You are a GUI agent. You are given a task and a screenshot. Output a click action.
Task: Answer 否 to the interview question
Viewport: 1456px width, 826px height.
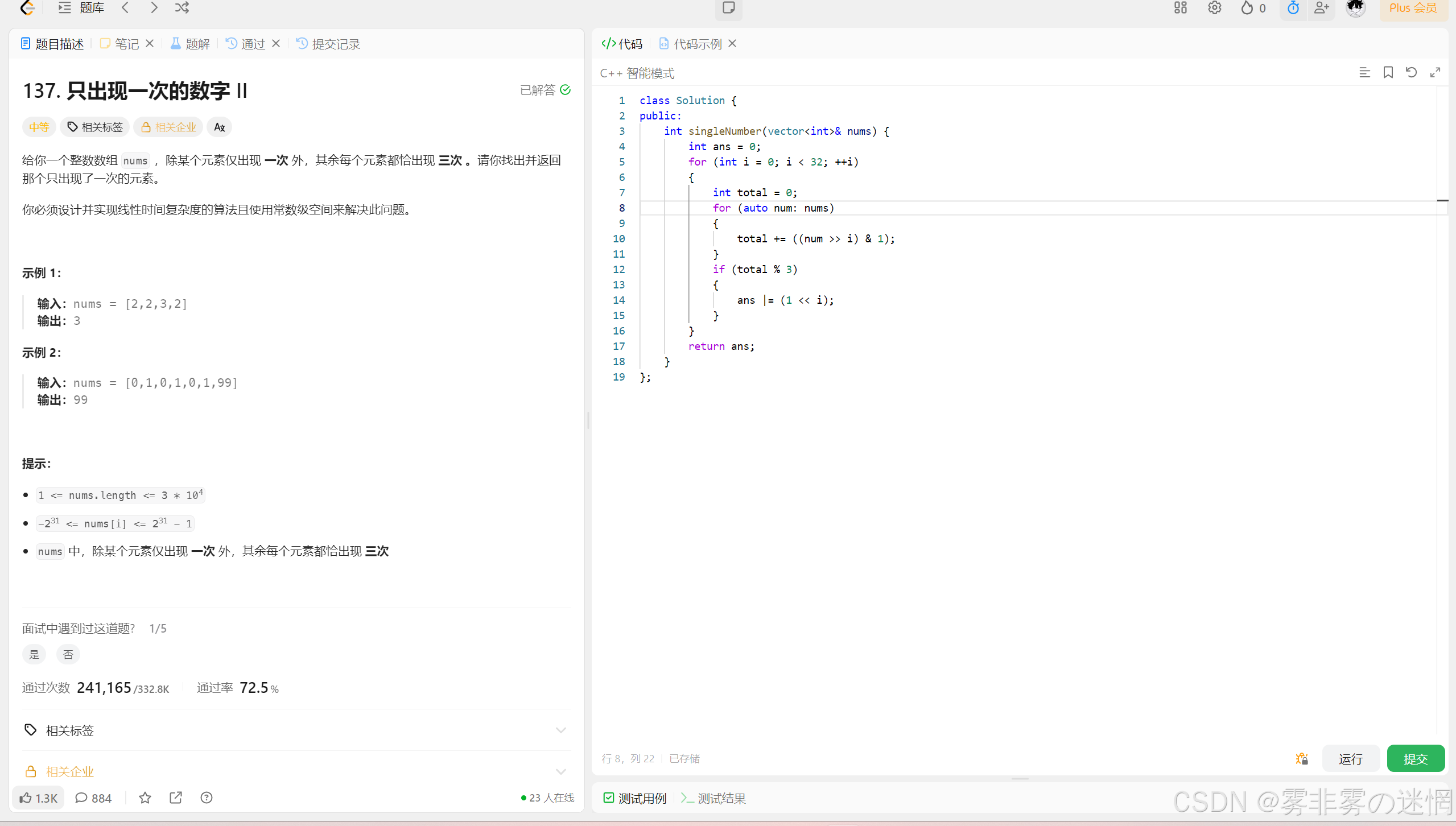pos(68,654)
